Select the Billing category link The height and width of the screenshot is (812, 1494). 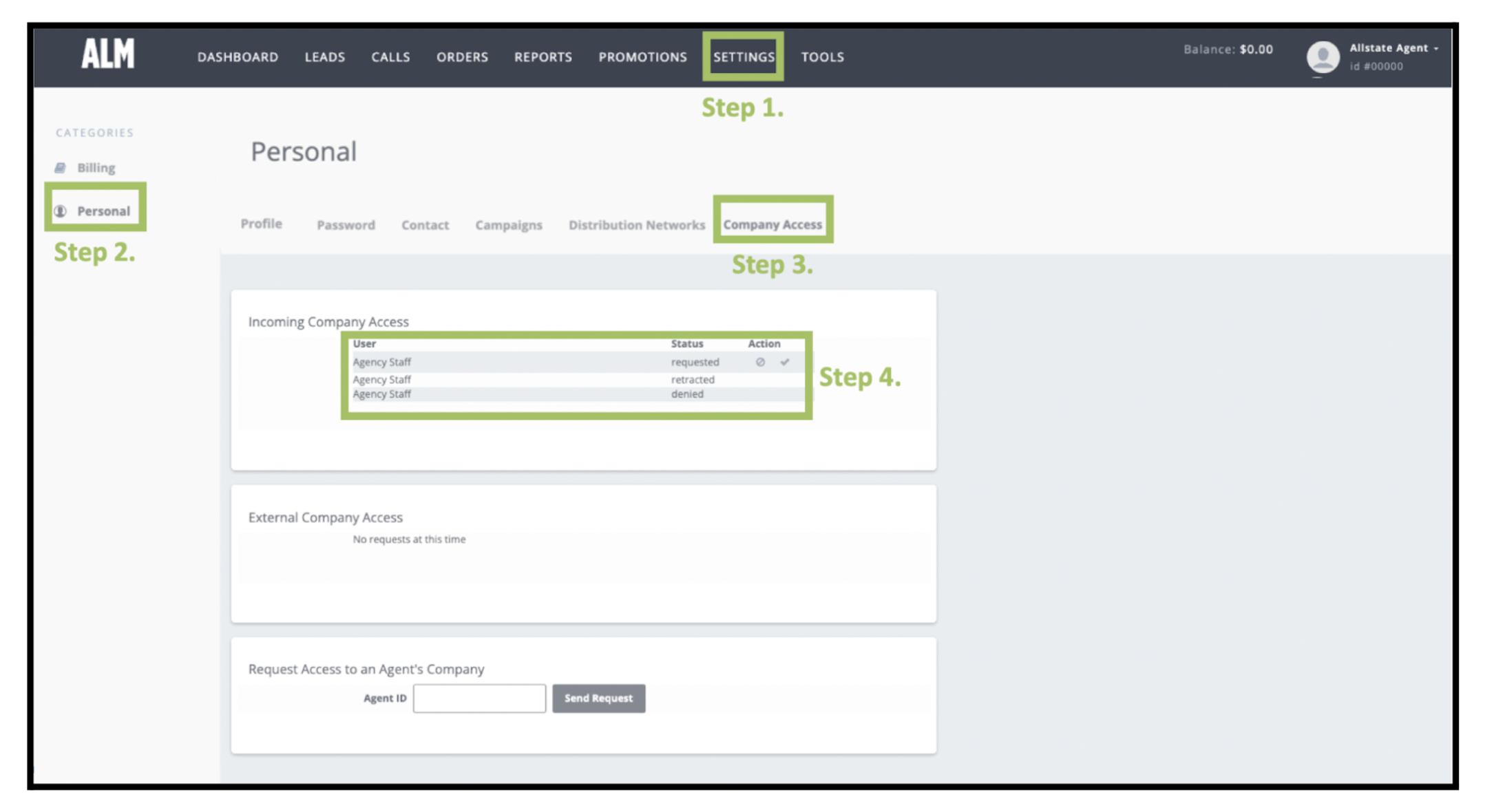tap(96, 168)
